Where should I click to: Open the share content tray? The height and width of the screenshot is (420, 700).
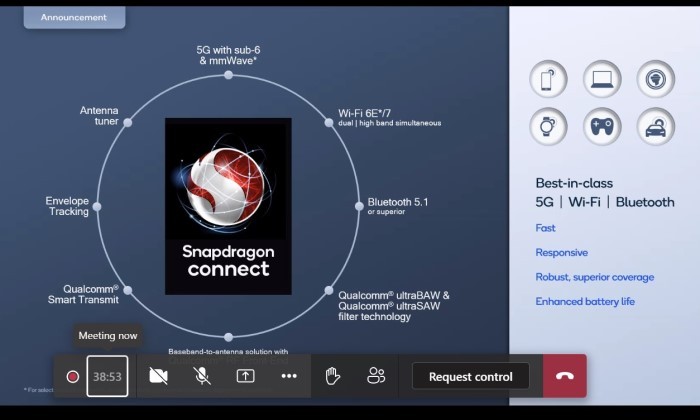coord(246,376)
